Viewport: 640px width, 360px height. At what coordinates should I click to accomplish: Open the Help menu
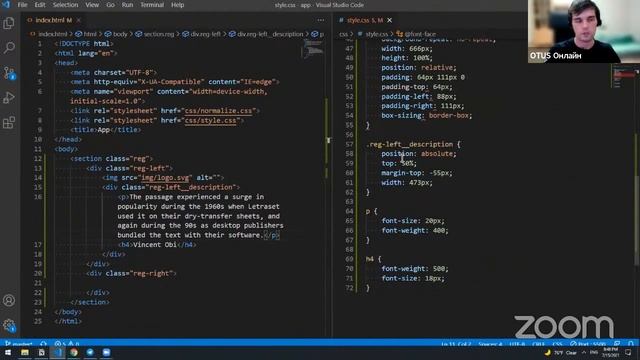178,5
